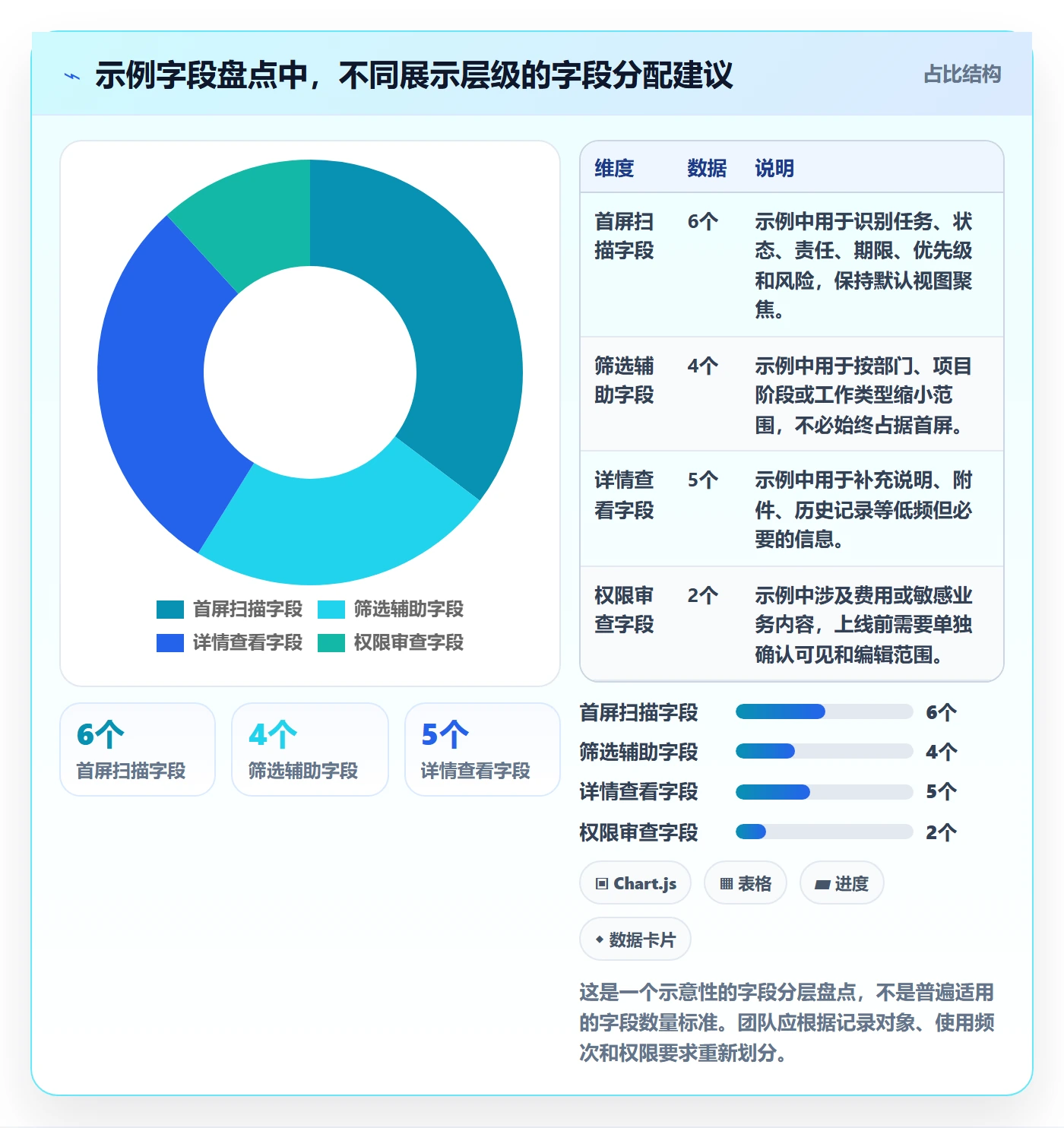Click the bar icon in the 进度 chip
This screenshot has width=1064, height=1128.
pos(822,884)
